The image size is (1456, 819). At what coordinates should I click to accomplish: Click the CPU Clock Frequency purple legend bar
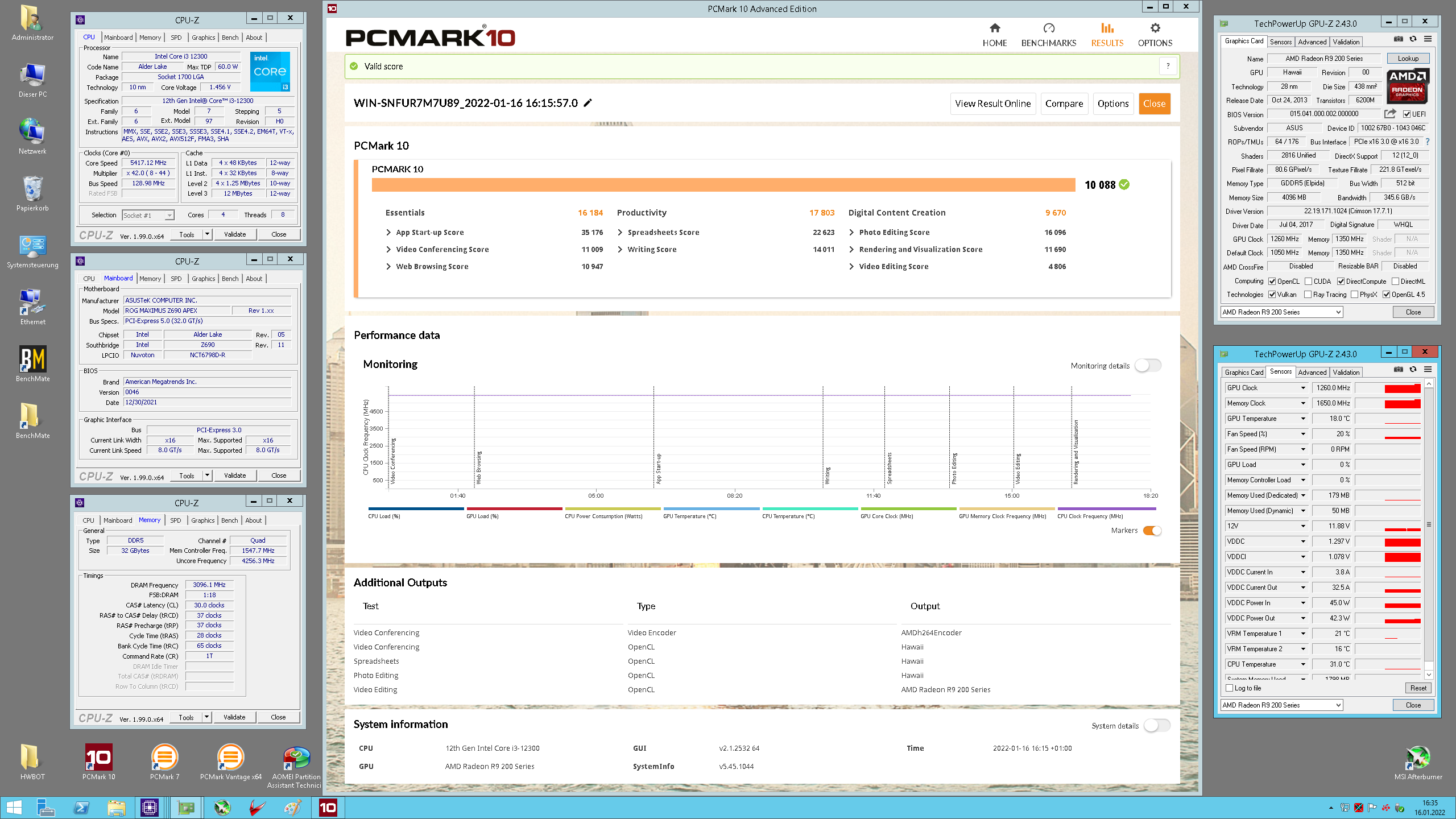pyautogui.click(x=1106, y=509)
